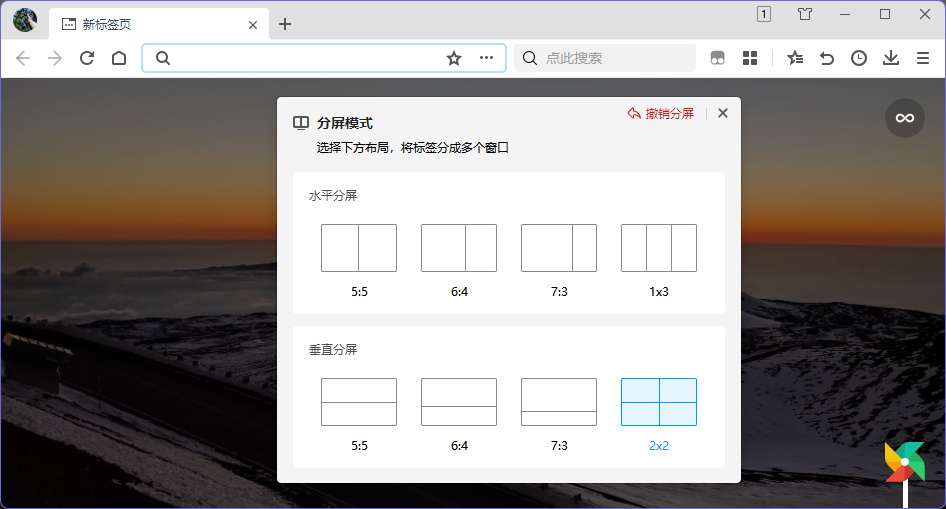Open the downloads icon in toolbar

coord(891,58)
